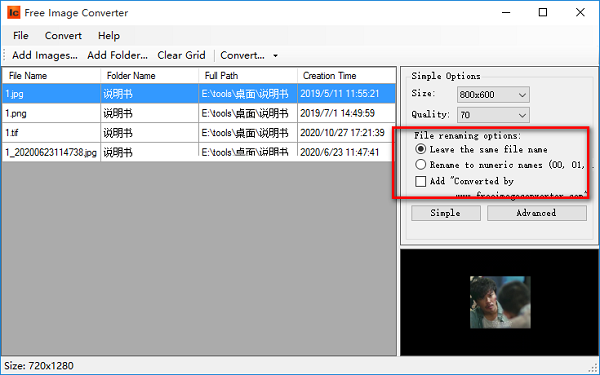
Task: Select Rename to numeric names radio
Action: pos(421,165)
